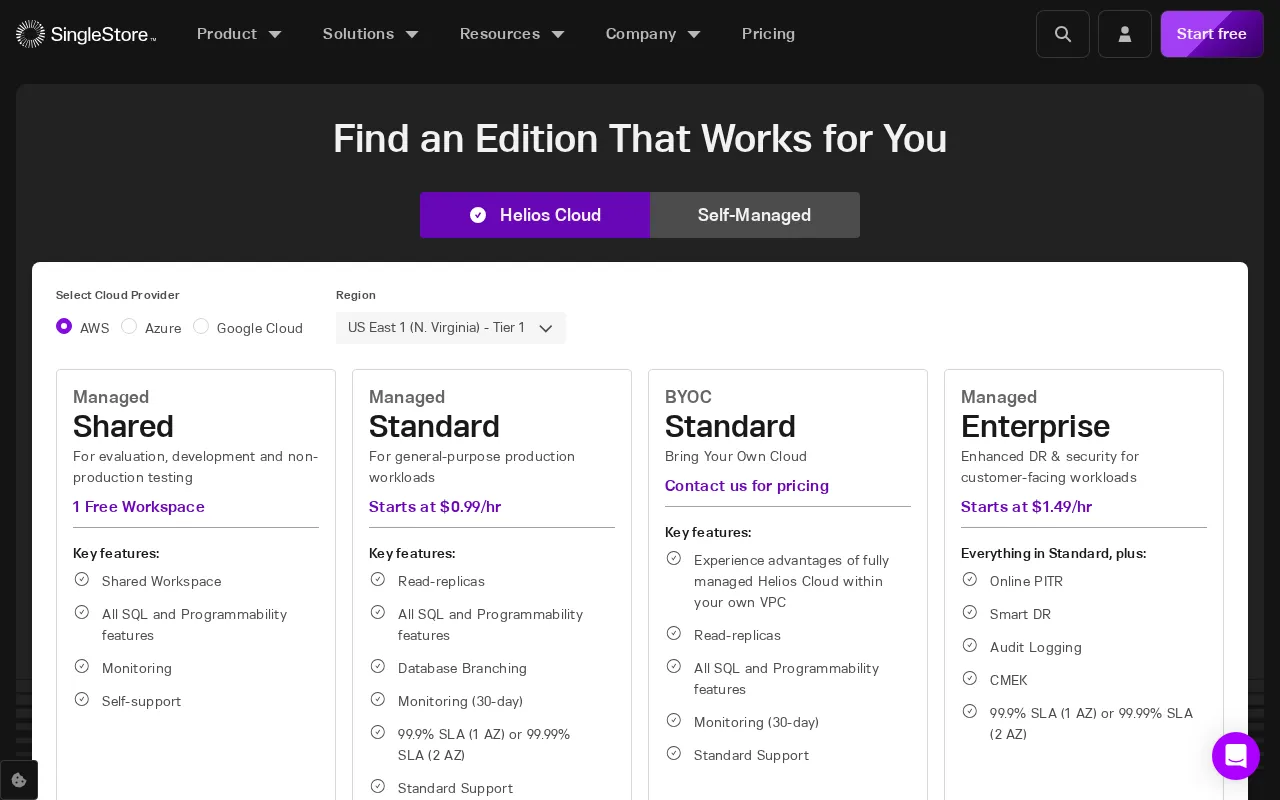This screenshot has height=800, width=1280.
Task: Click the check icon beside Database Branching
Action: pyautogui.click(x=378, y=666)
